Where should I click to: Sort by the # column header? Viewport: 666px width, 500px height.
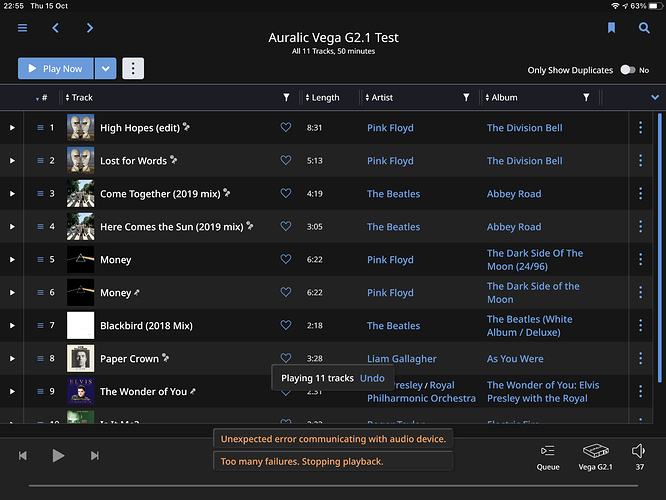tap(42, 98)
